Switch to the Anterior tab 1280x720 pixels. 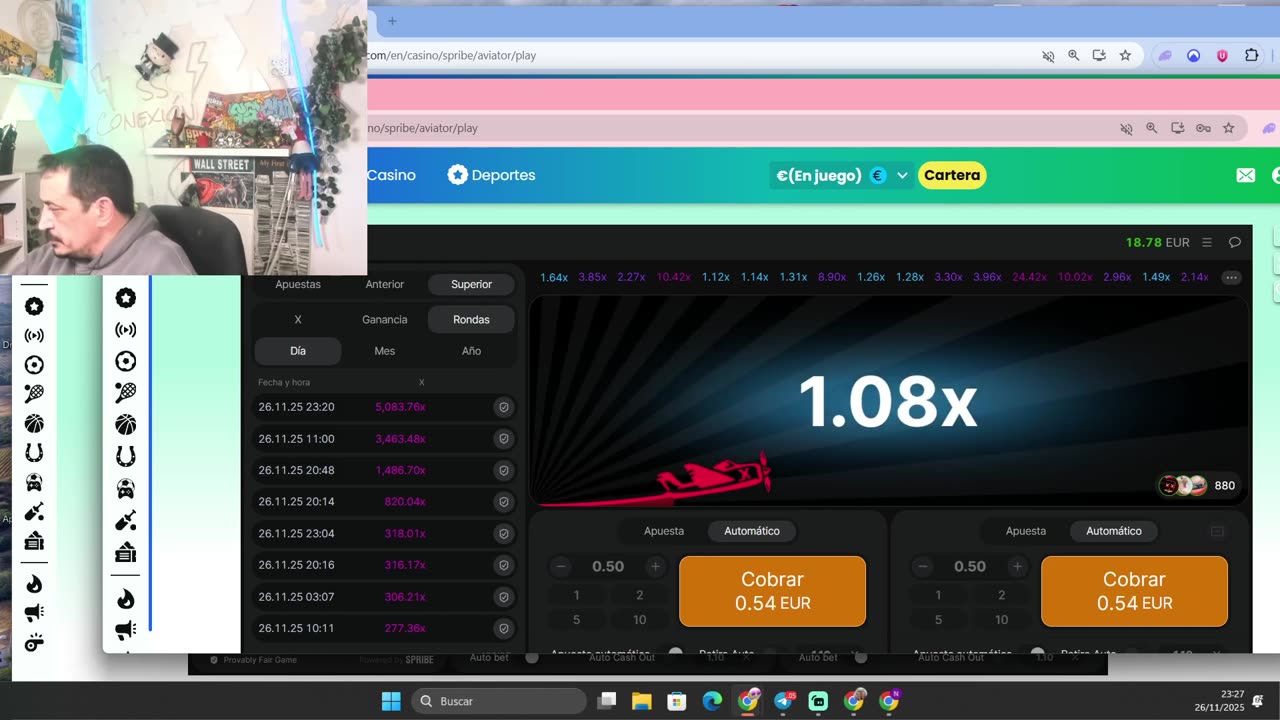(385, 285)
